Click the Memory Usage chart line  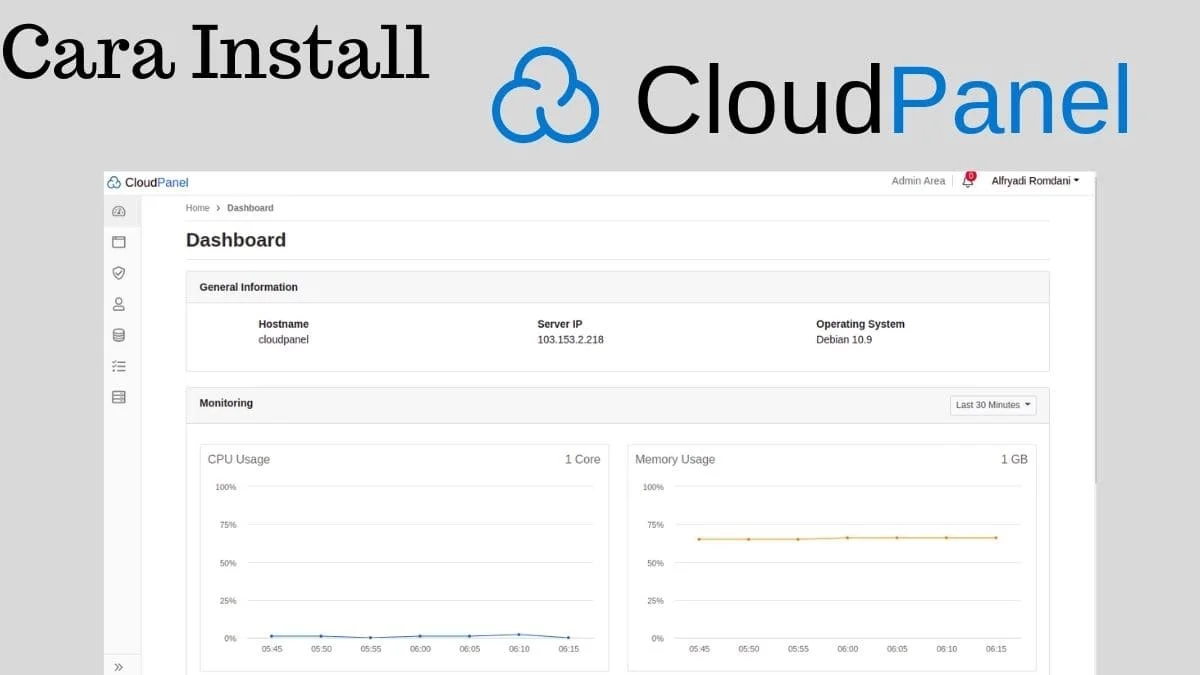tap(847, 538)
